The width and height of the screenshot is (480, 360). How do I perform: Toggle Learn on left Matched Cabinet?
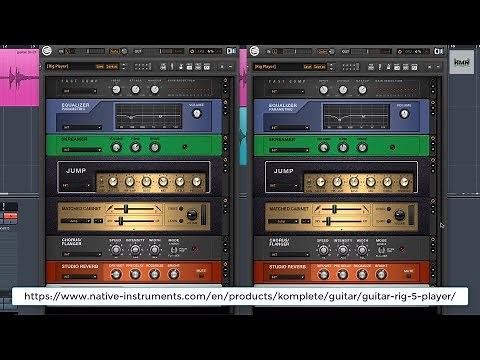181,221
